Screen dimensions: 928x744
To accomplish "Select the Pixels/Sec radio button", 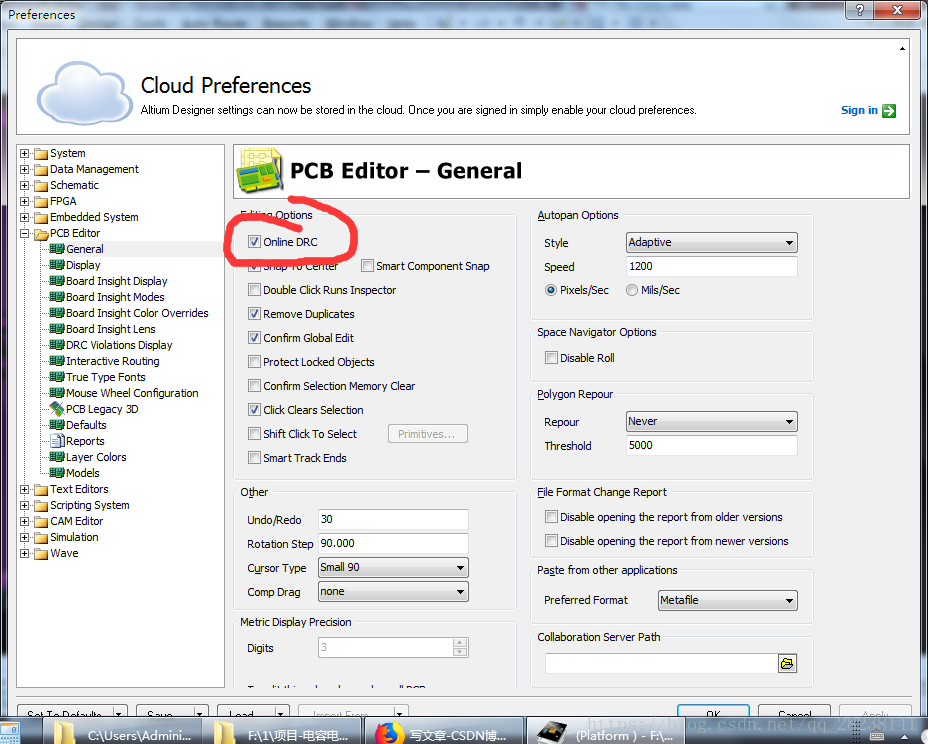I will point(551,290).
